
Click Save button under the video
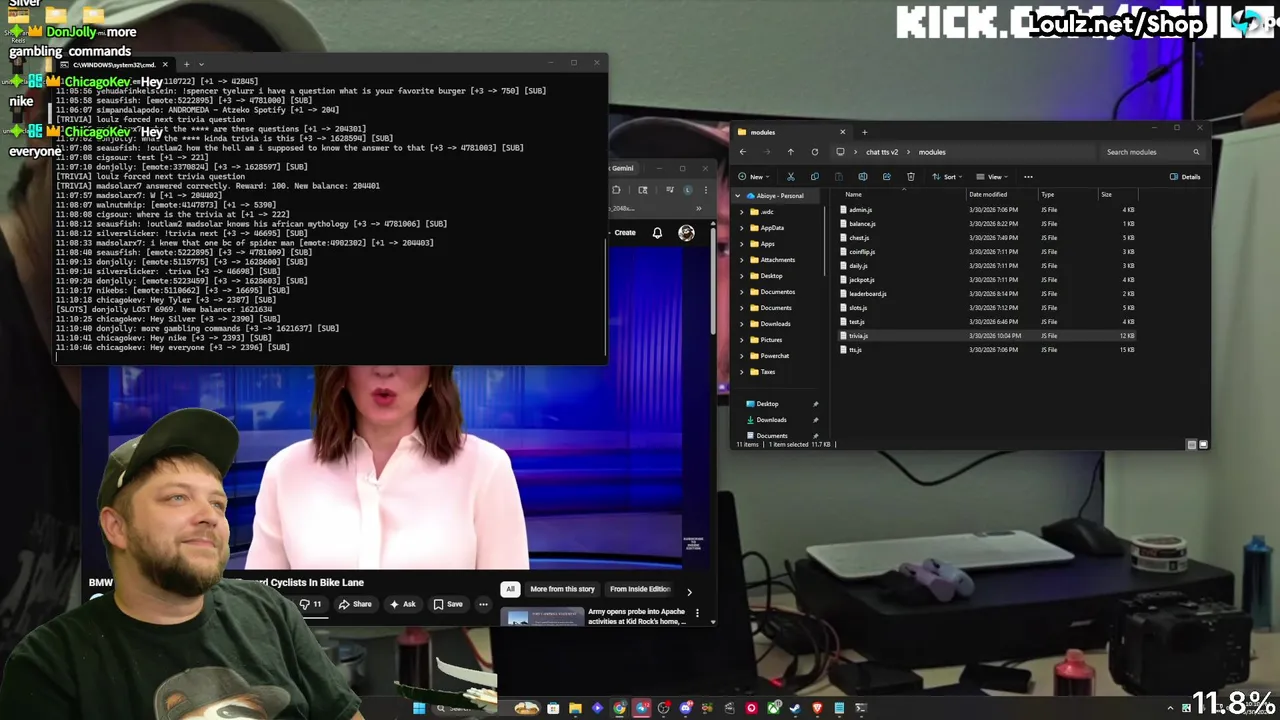coord(448,604)
